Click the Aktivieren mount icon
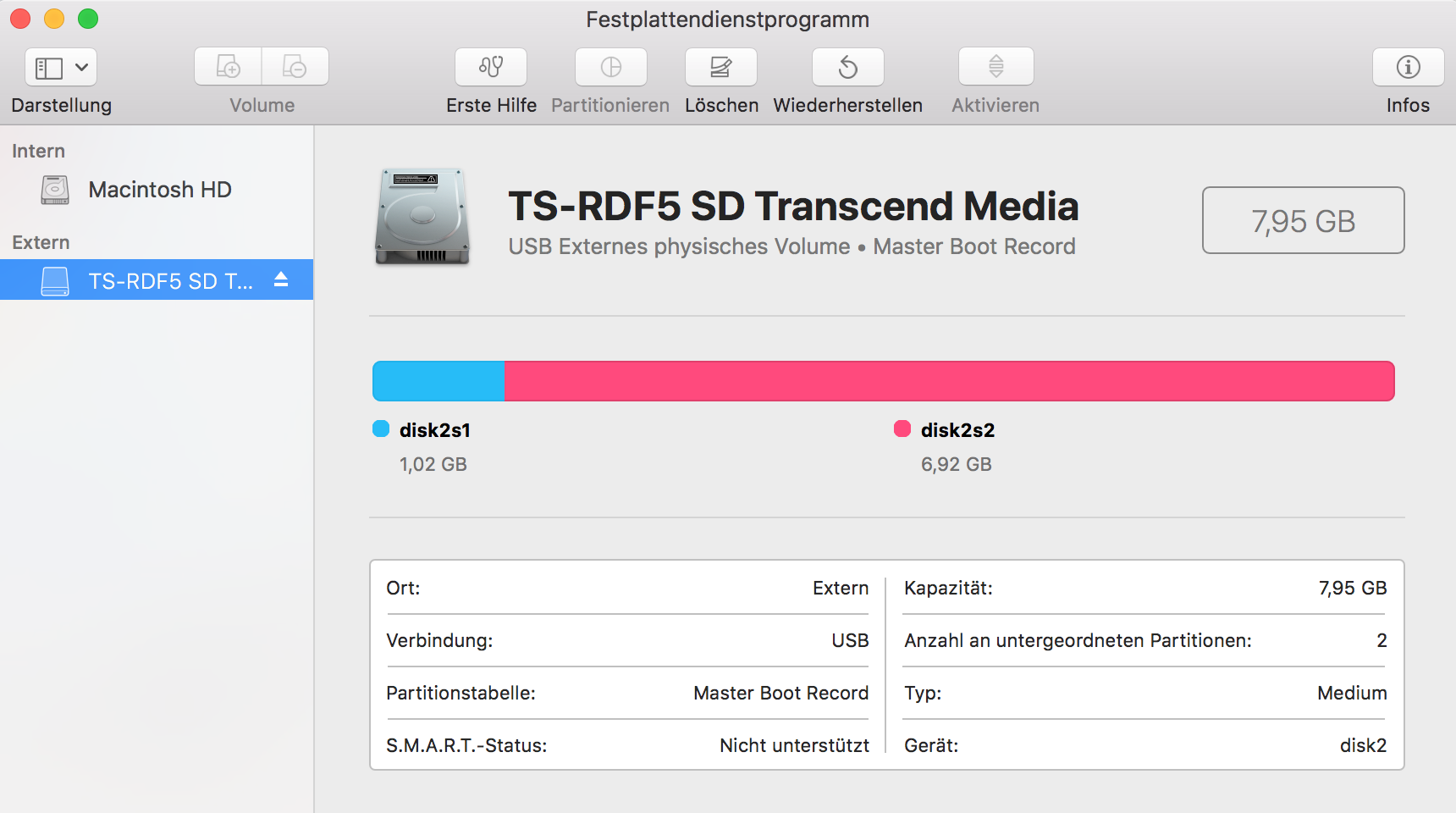This screenshot has height=813, width=1456. point(996,67)
